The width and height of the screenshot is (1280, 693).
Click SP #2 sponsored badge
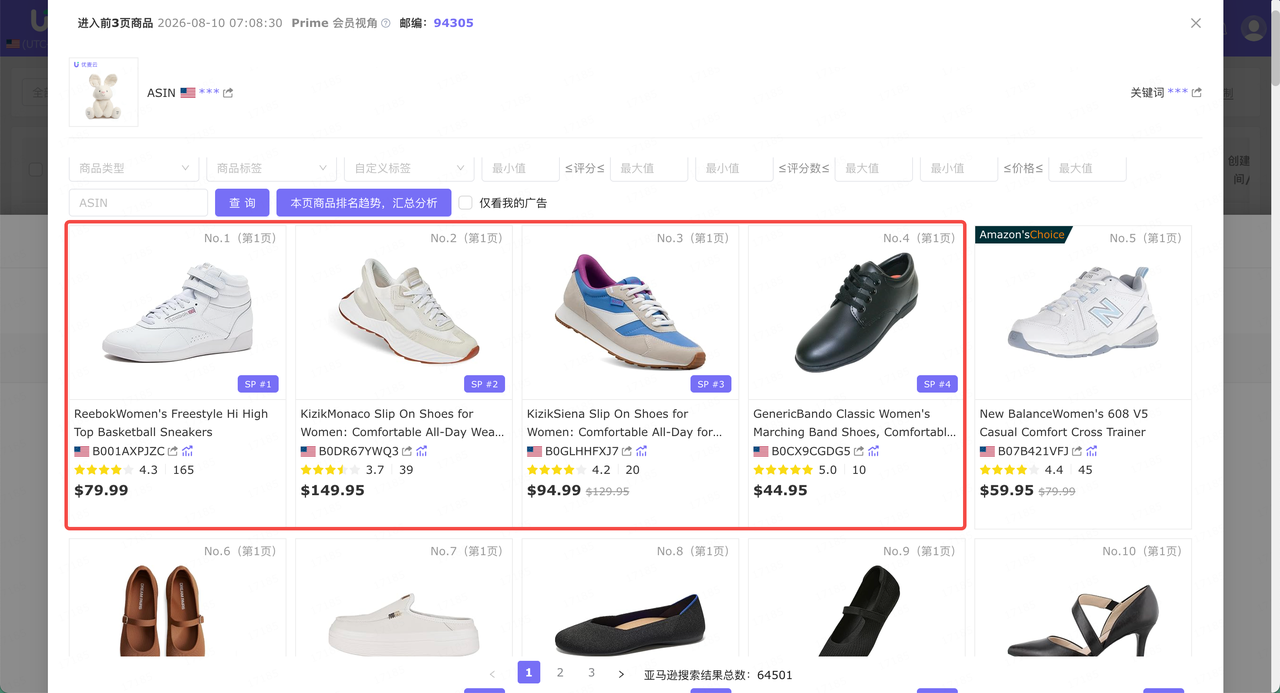pyautogui.click(x=484, y=384)
